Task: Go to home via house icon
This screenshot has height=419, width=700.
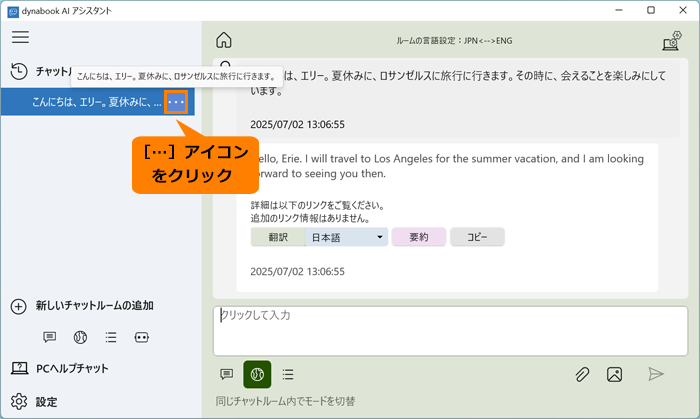Action: point(224,40)
